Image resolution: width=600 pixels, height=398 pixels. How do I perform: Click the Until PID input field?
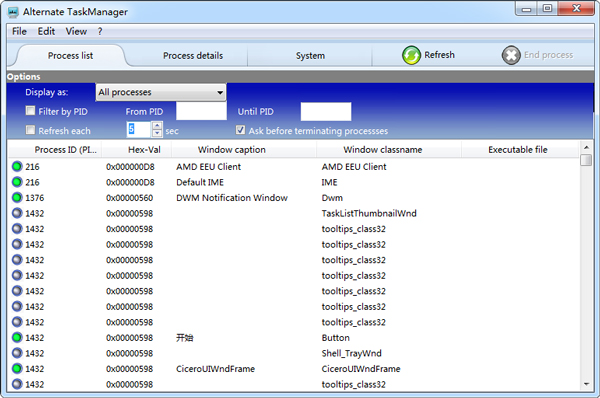point(326,111)
